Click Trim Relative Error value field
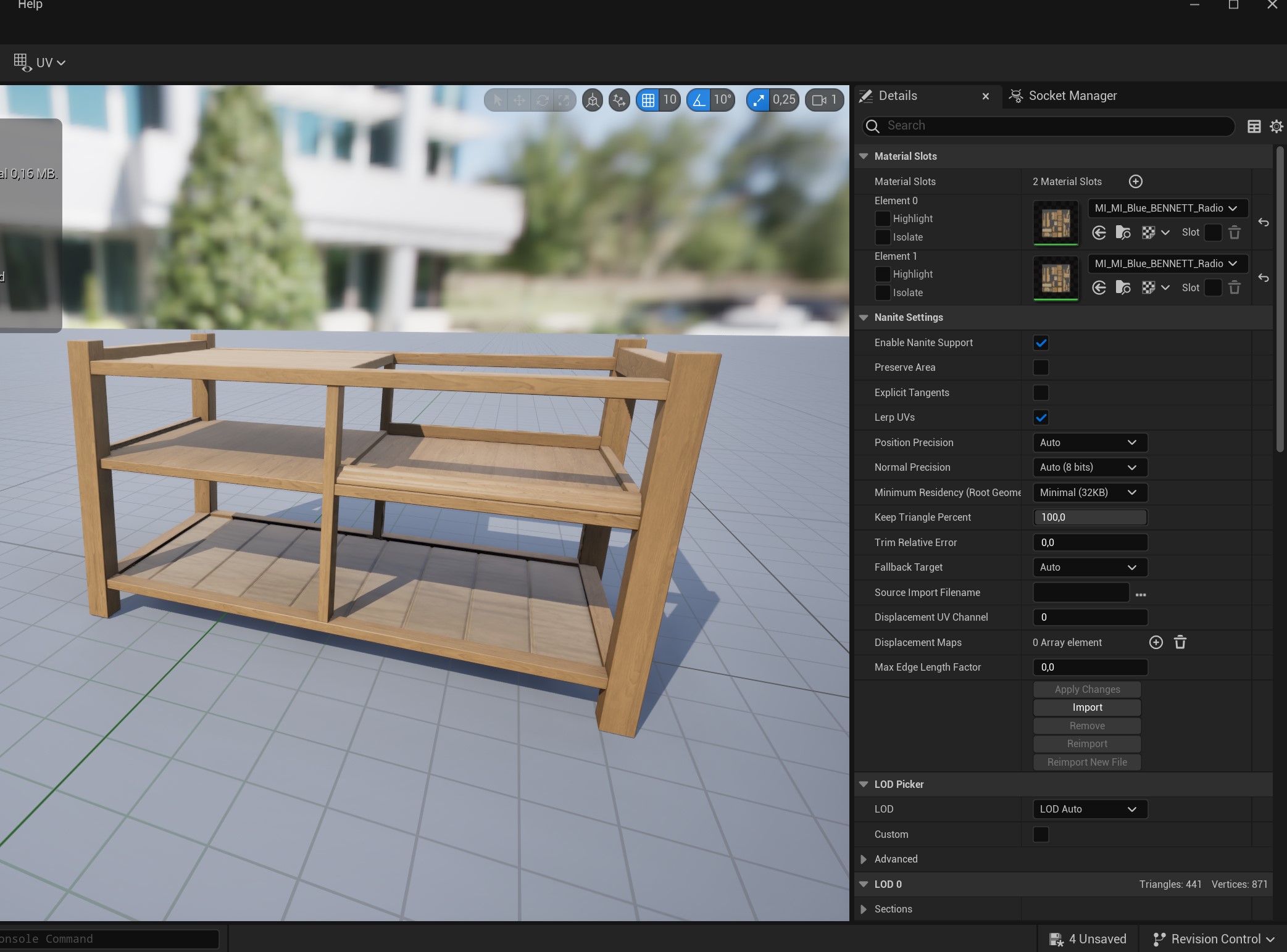The height and width of the screenshot is (952, 1287). coord(1089,542)
